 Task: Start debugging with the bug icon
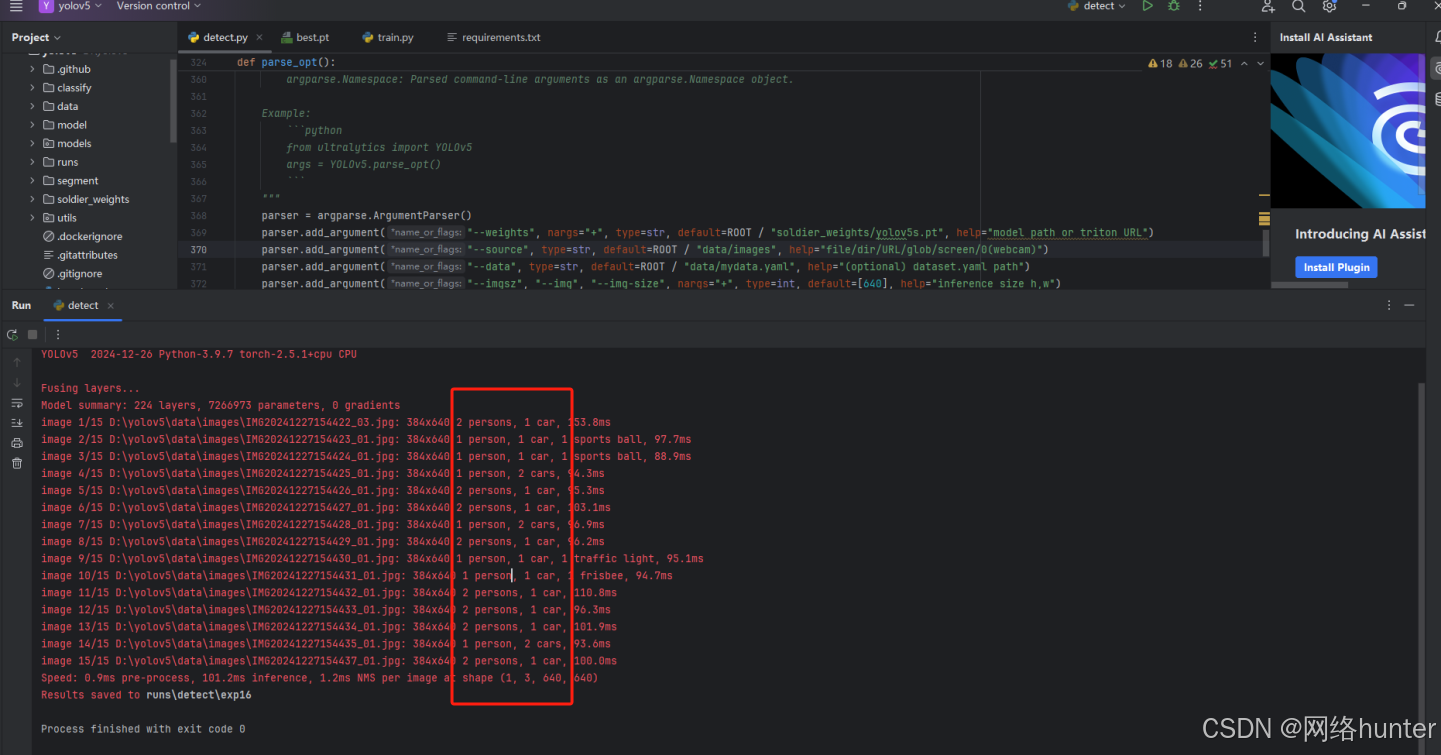click(x=1174, y=6)
